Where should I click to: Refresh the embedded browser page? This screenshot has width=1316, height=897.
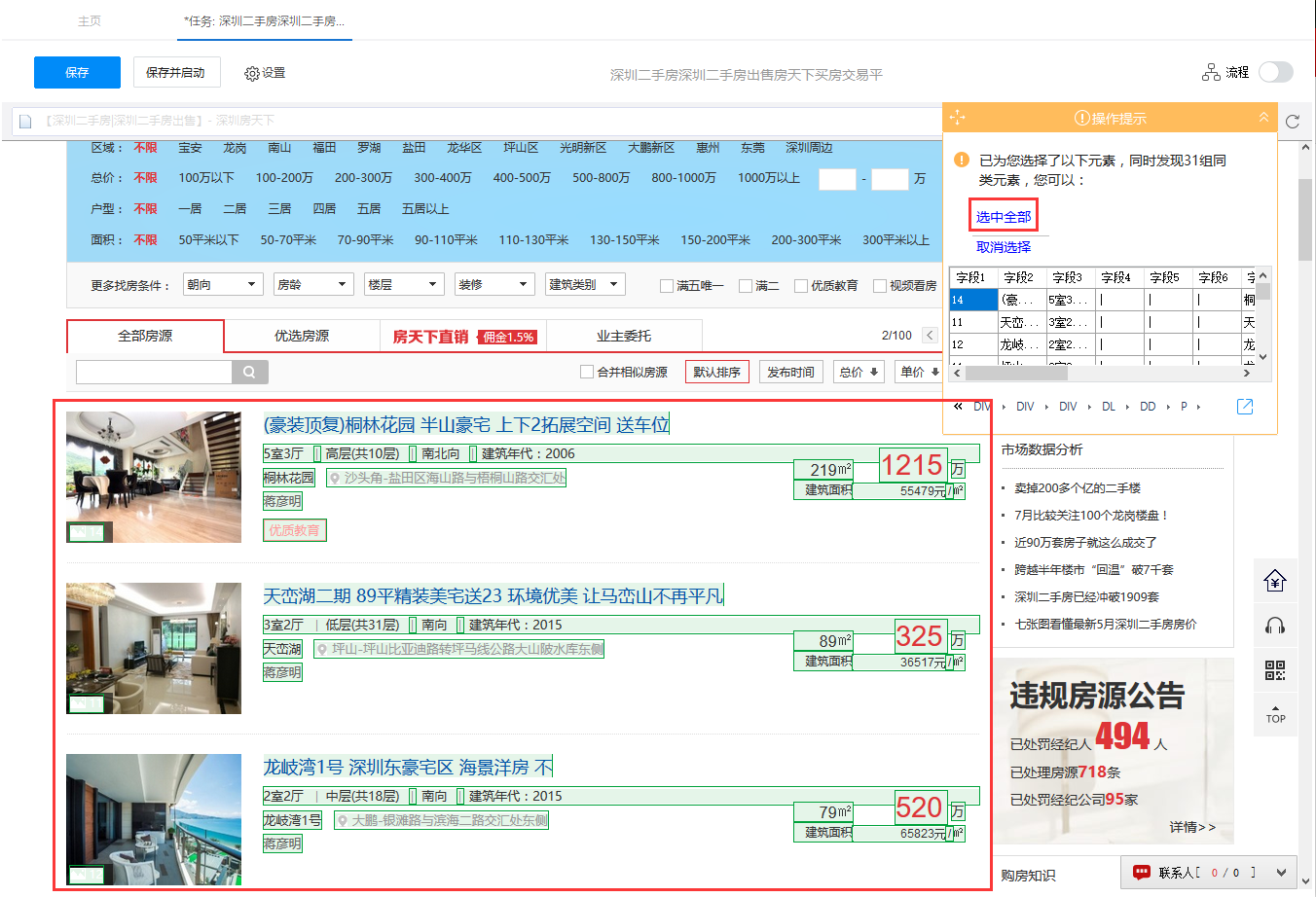tap(1293, 122)
